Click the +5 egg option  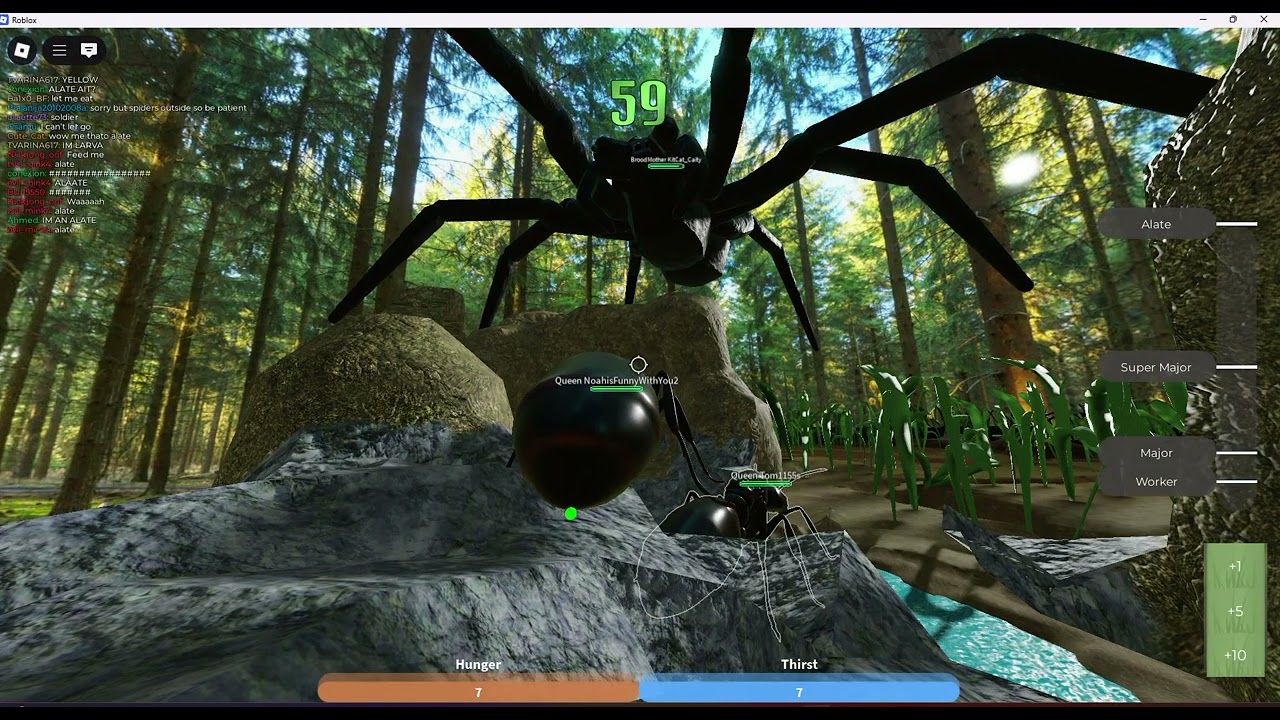1235,611
